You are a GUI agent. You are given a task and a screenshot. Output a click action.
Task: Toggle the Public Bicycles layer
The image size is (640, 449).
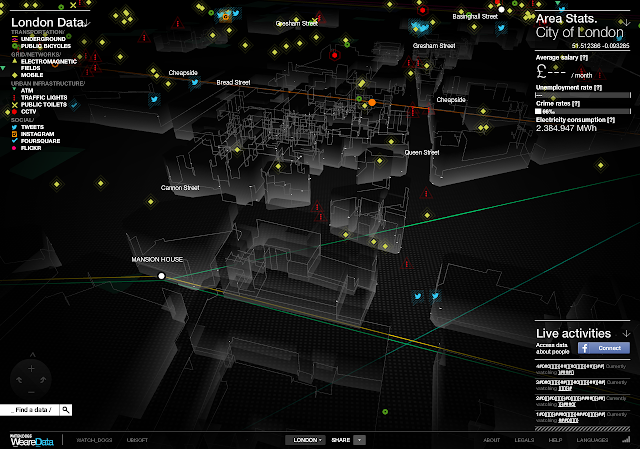pyautogui.click(x=41, y=46)
